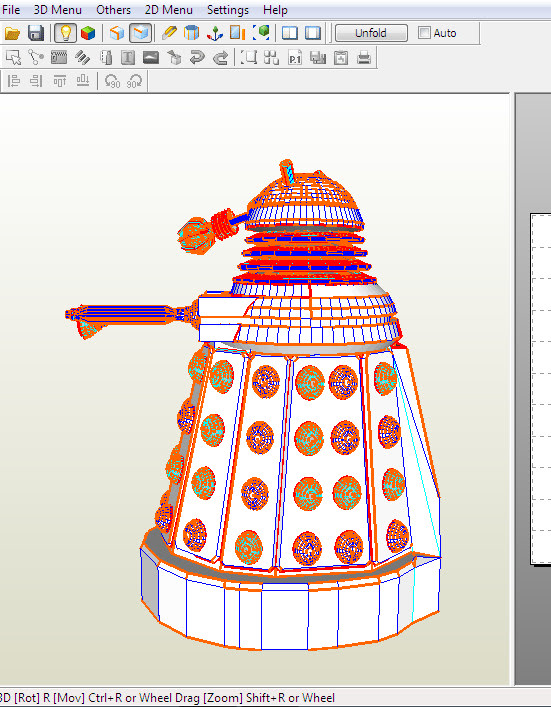Image resolution: width=551 pixels, height=707 pixels.
Task: Click the align bottom icon
Action: pyautogui.click(x=83, y=81)
